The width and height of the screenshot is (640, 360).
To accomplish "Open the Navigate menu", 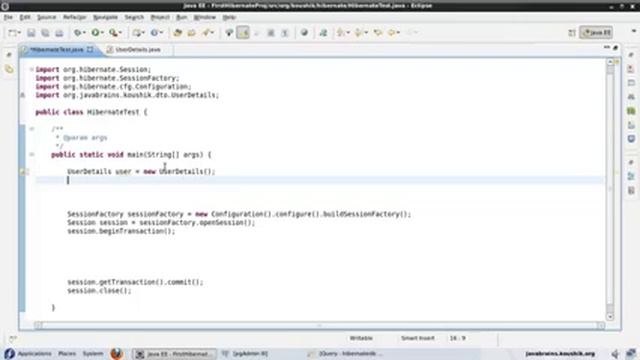I will tap(105, 17).
